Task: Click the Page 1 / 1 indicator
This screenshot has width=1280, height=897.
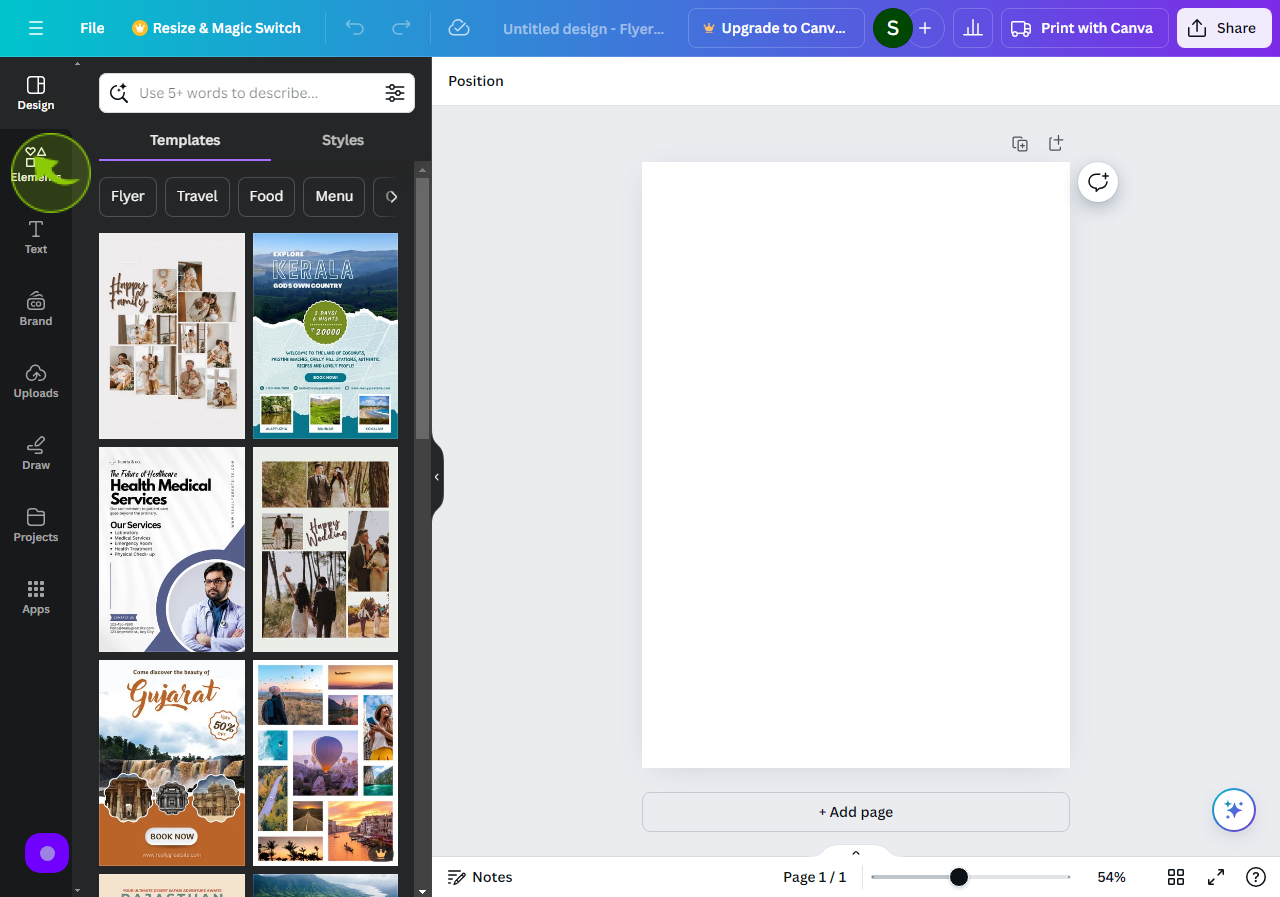Action: pyautogui.click(x=815, y=877)
